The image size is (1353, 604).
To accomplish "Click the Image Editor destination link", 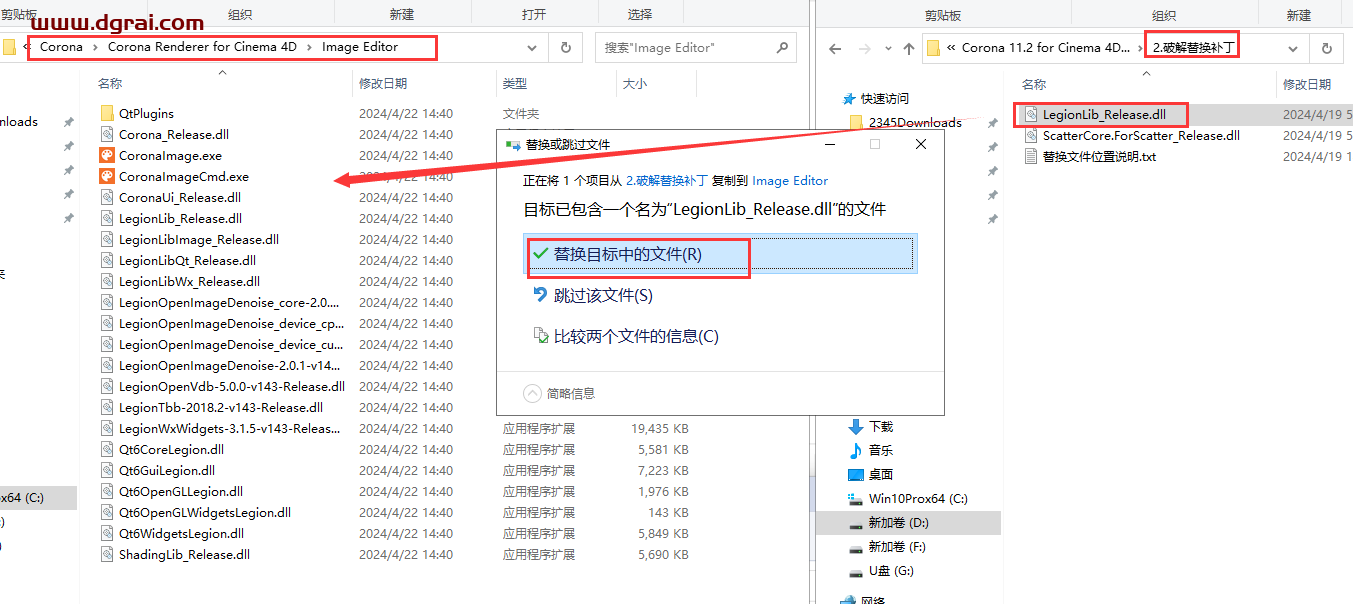I will (790, 181).
